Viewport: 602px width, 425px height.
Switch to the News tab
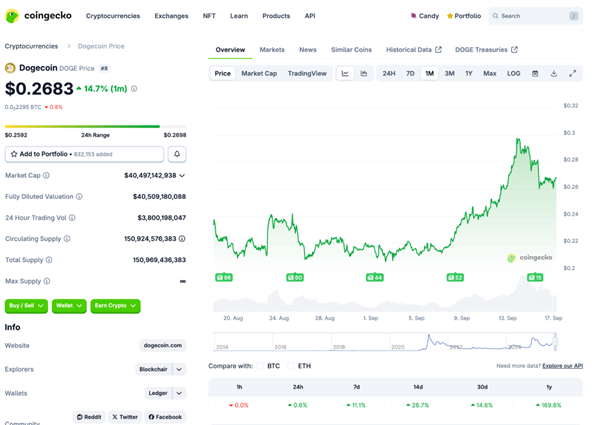(x=308, y=50)
